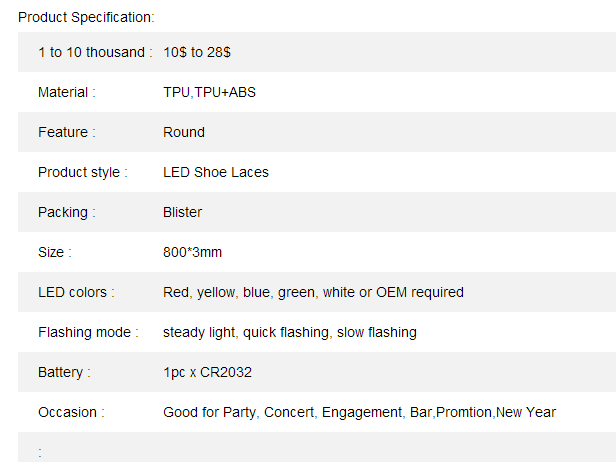This screenshot has height=462, width=616.
Task: Click the Size label
Action: tap(55, 252)
